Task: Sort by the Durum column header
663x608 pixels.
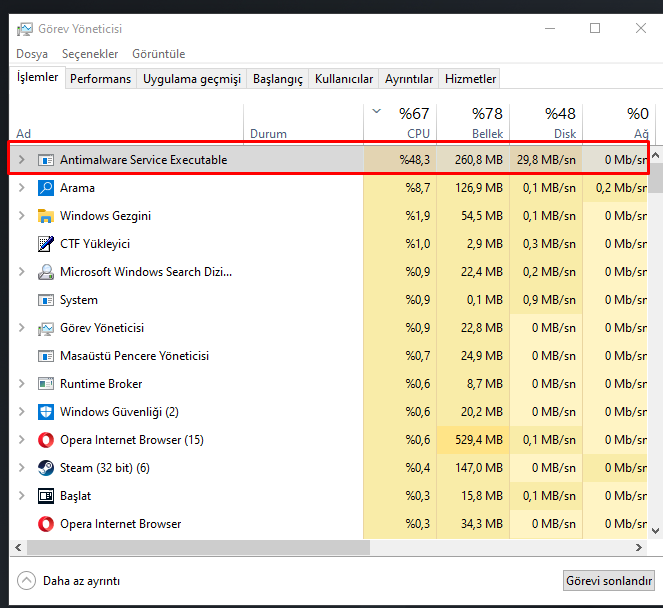Action: click(x=304, y=123)
